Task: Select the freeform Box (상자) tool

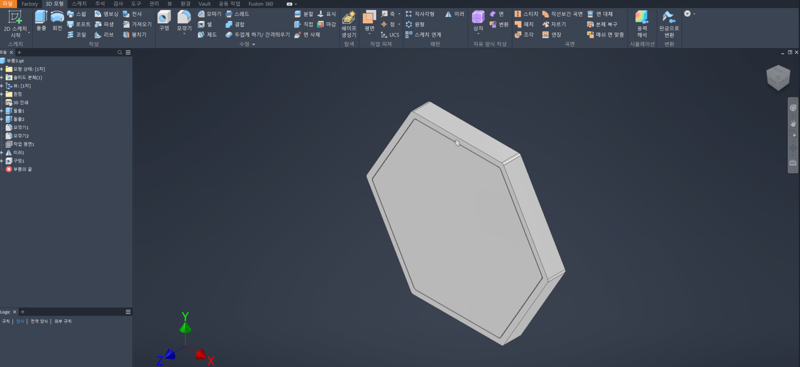Action: pyautogui.click(x=478, y=21)
